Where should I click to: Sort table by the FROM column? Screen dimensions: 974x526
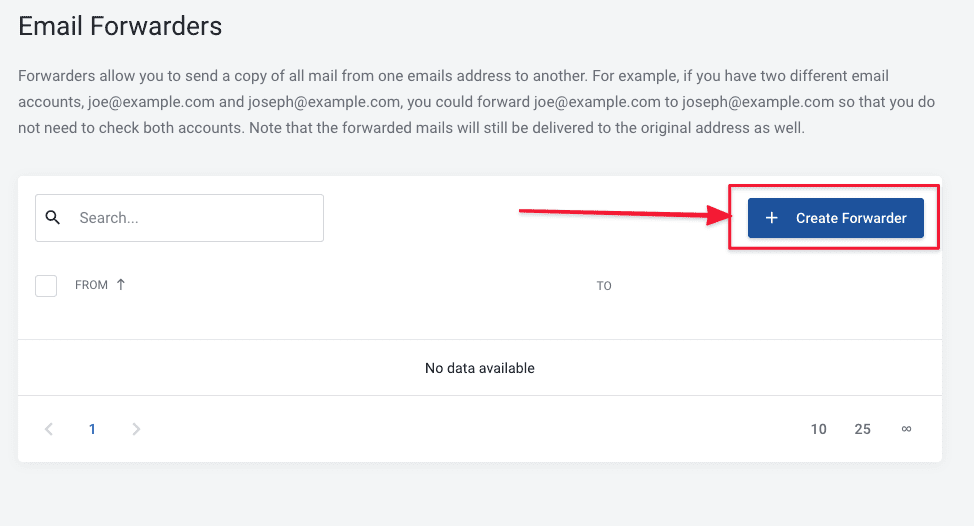91,285
